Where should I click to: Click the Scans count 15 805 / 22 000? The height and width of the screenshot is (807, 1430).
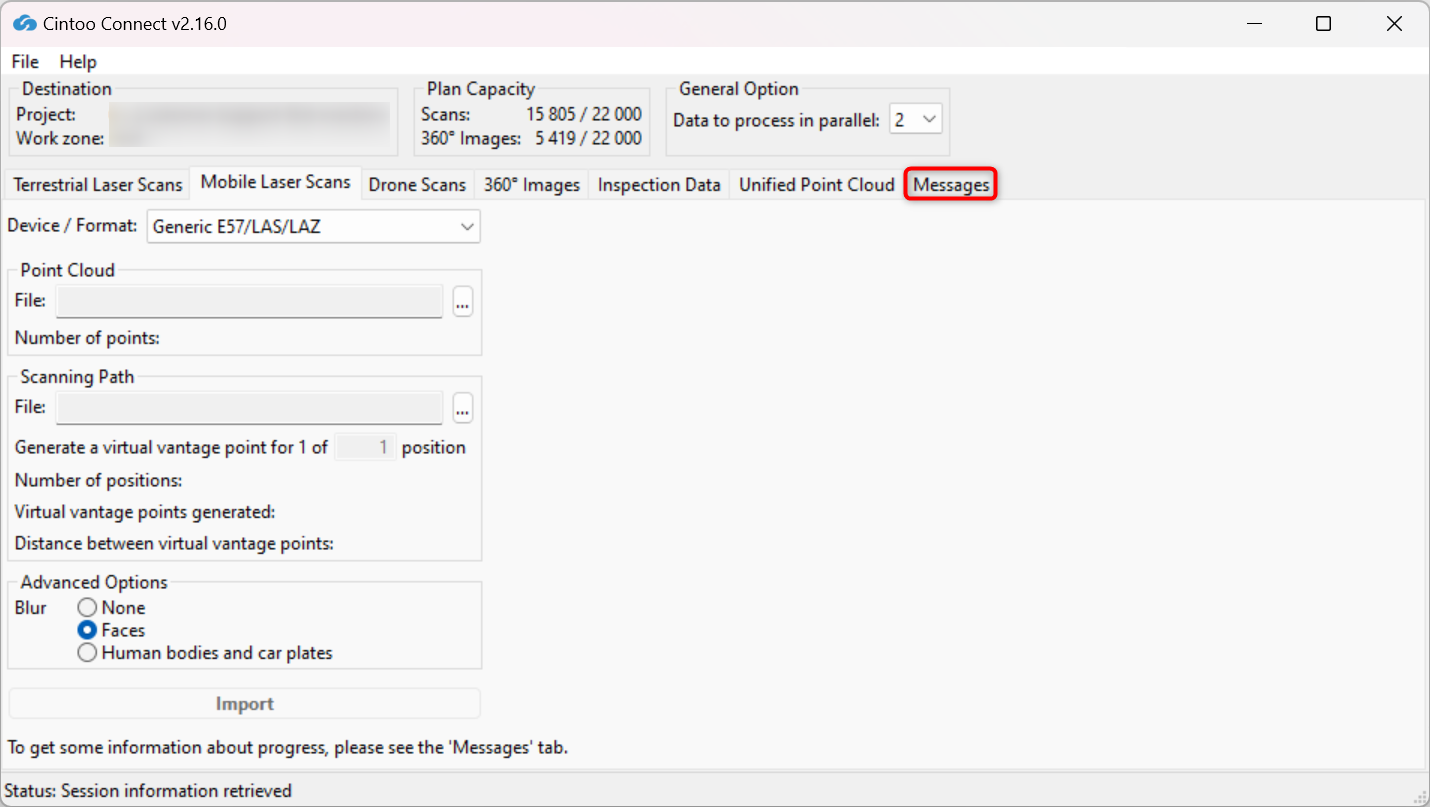tap(584, 115)
